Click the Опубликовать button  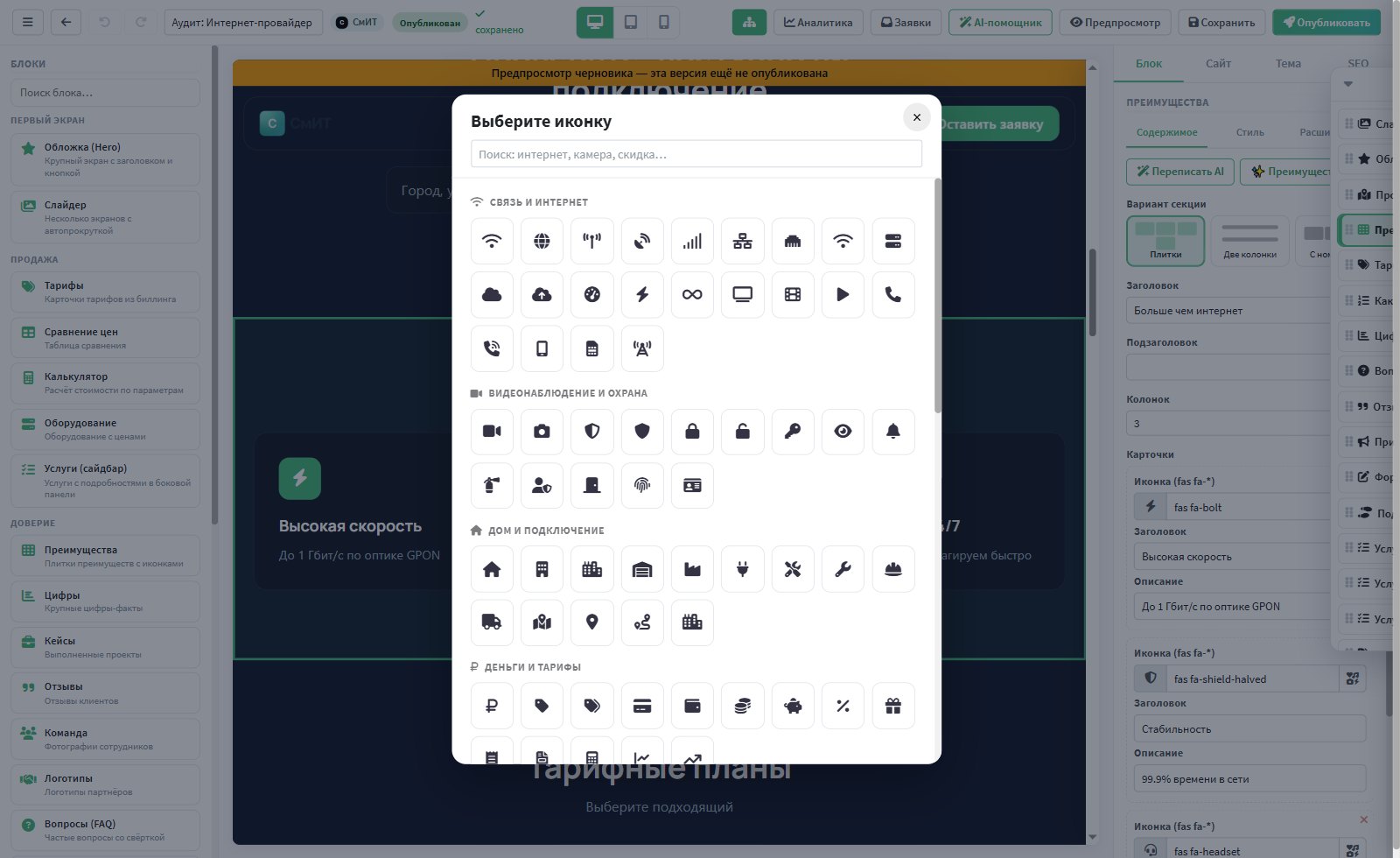click(1326, 23)
